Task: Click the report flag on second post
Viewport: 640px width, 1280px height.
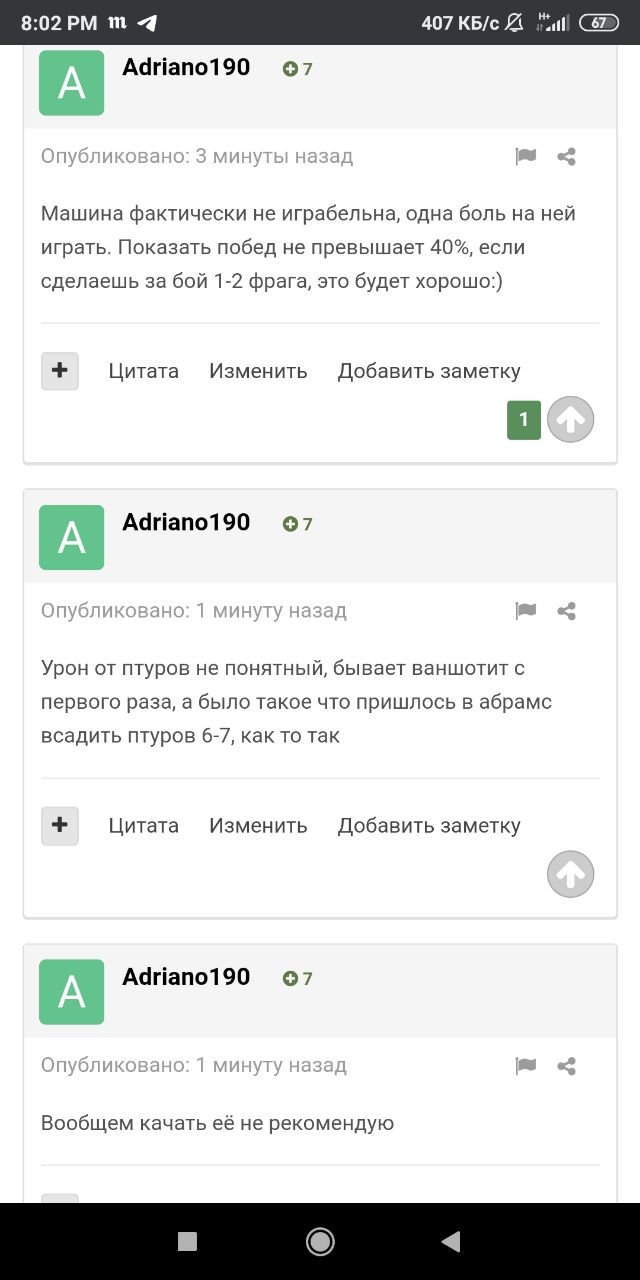Action: (526, 611)
